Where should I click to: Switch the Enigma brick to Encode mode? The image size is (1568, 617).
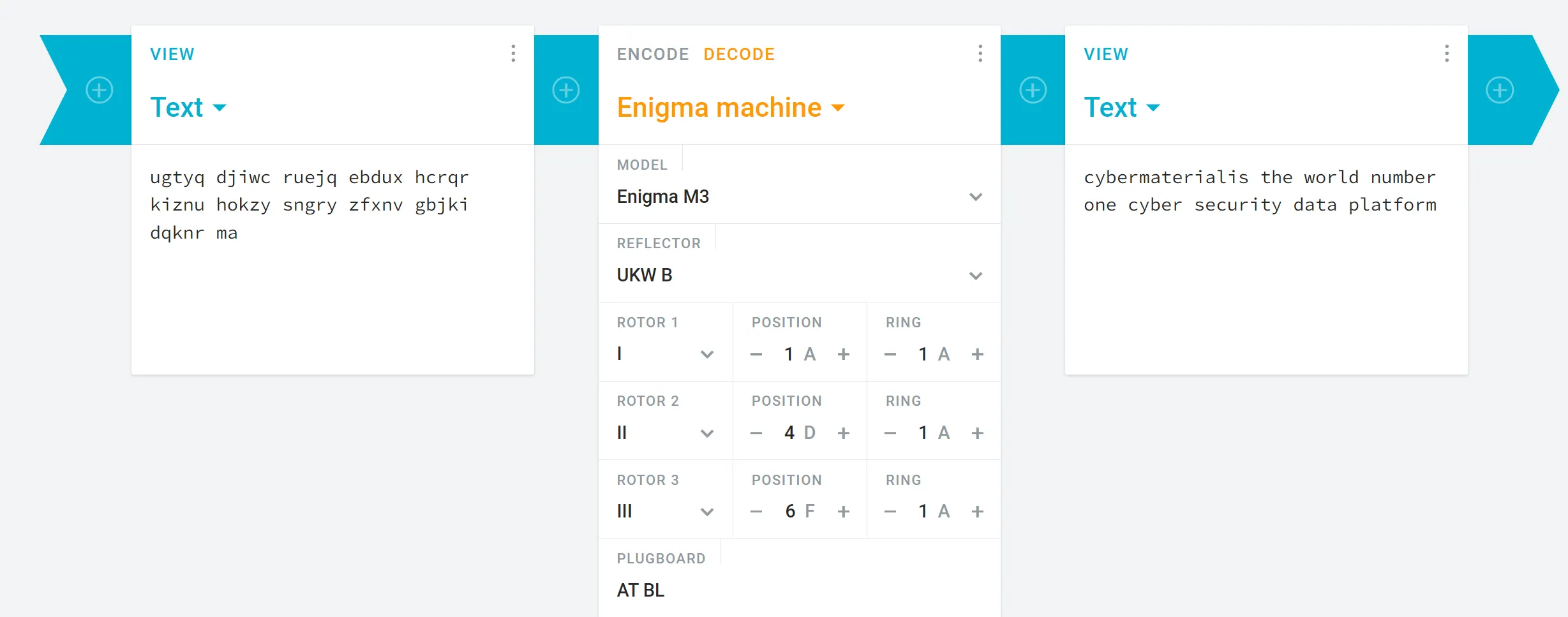tap(653, 54)
